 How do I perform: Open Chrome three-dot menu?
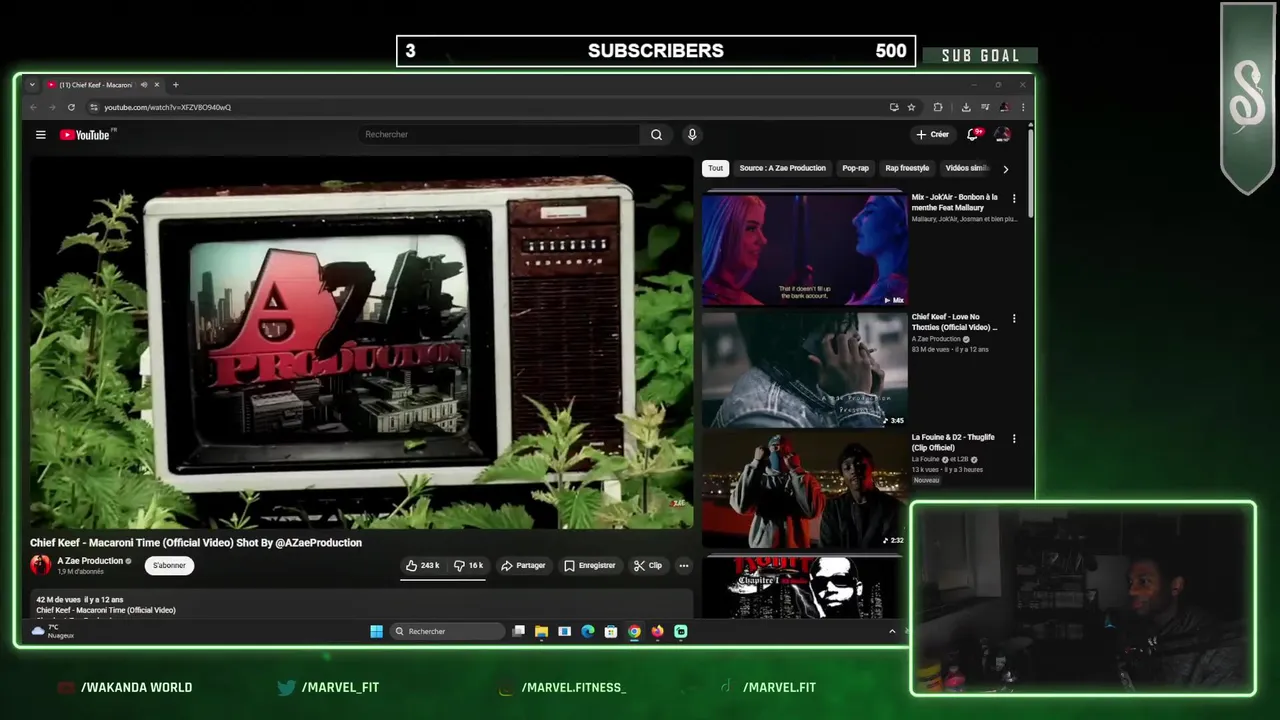pyautogui.click(x=1022, y=107)
